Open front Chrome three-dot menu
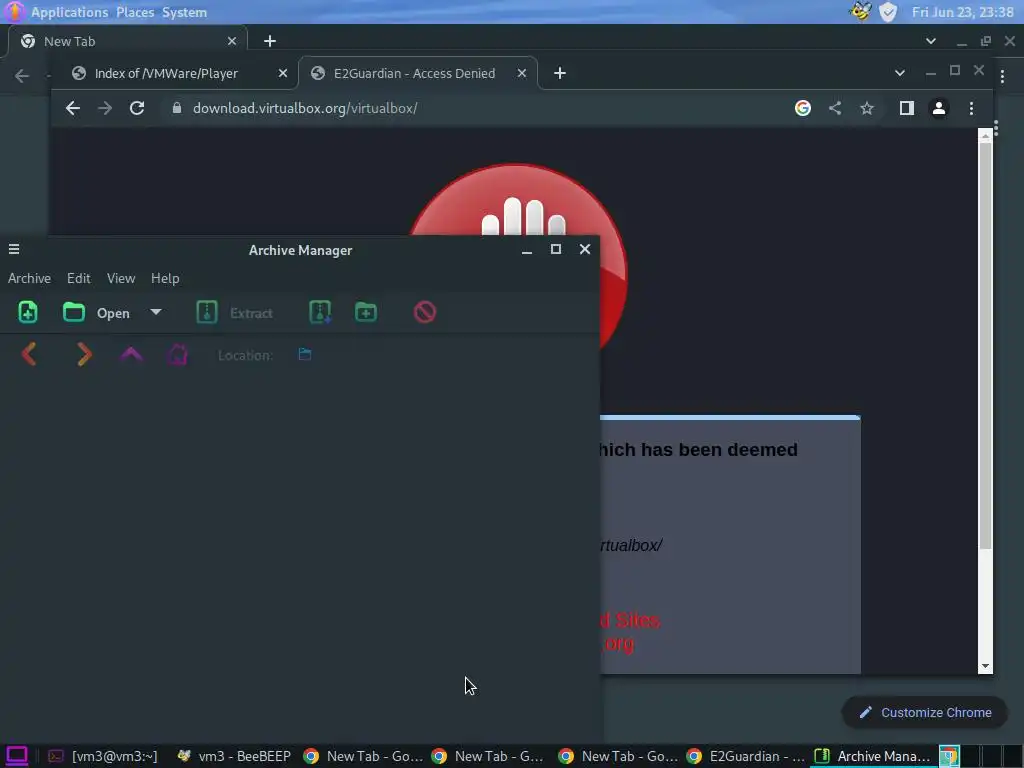This screenshot has width=1024, height=768. pyautogui.click(x=971, y=108)
